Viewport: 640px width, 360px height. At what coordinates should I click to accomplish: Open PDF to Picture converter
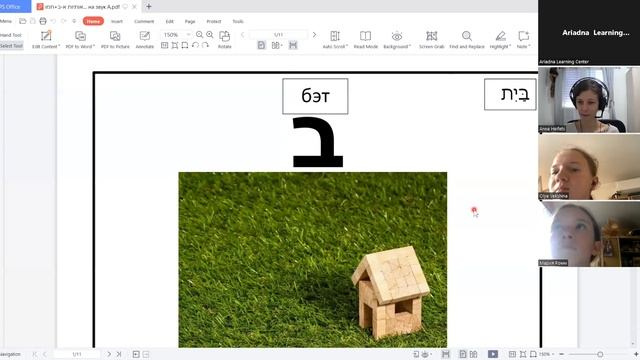(x=115, y=39)
